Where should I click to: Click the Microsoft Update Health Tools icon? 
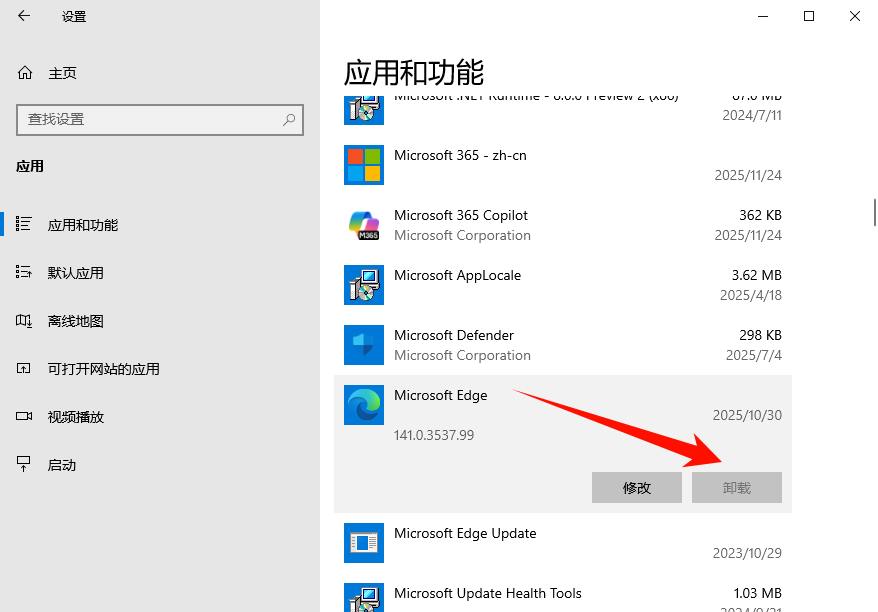pos(363,601)
